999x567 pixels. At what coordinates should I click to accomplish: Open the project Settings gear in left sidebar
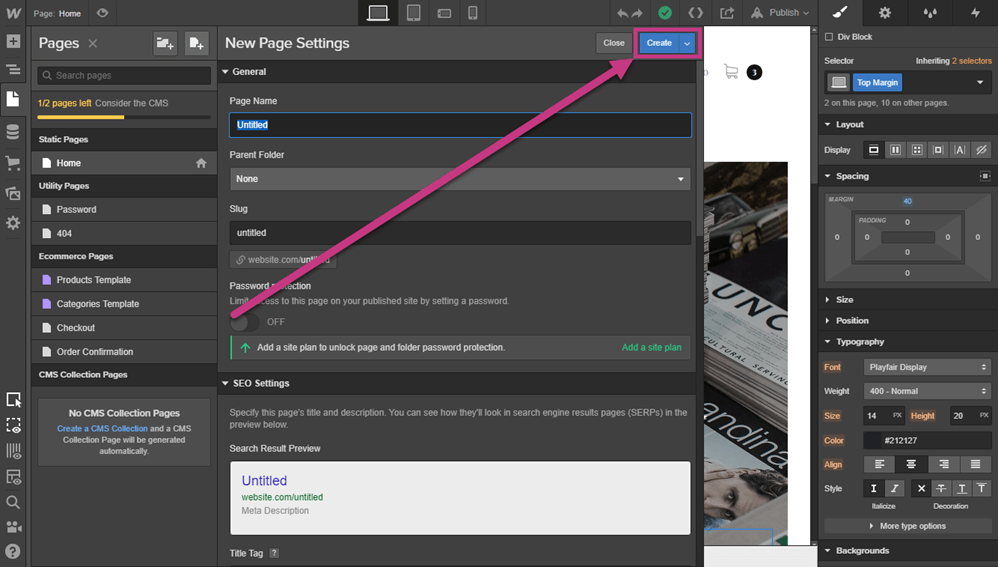(x=13, y=223)
